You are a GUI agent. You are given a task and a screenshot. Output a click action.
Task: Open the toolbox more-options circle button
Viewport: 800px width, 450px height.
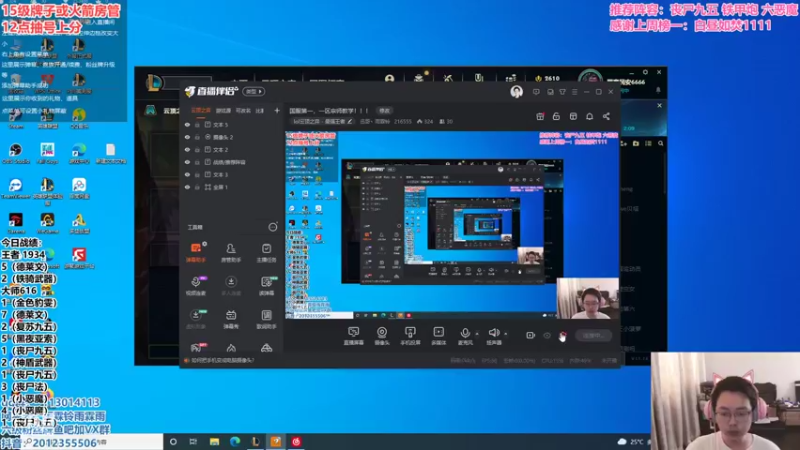coord(273,227)
